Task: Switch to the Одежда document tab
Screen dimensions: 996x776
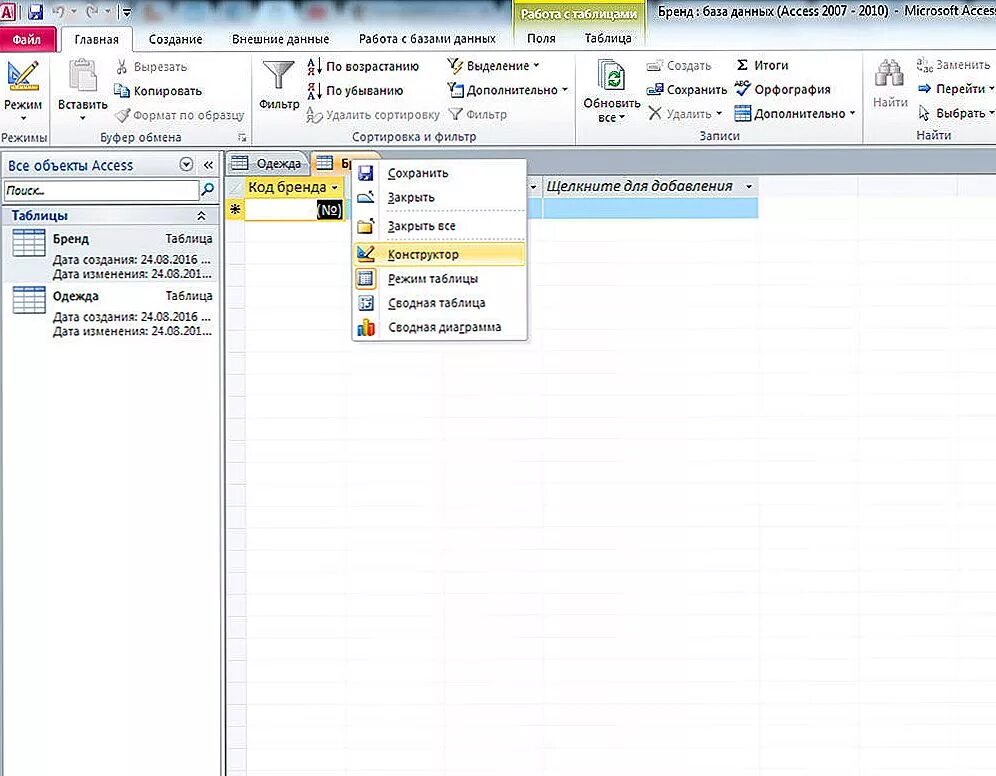Action: (267, 163)
